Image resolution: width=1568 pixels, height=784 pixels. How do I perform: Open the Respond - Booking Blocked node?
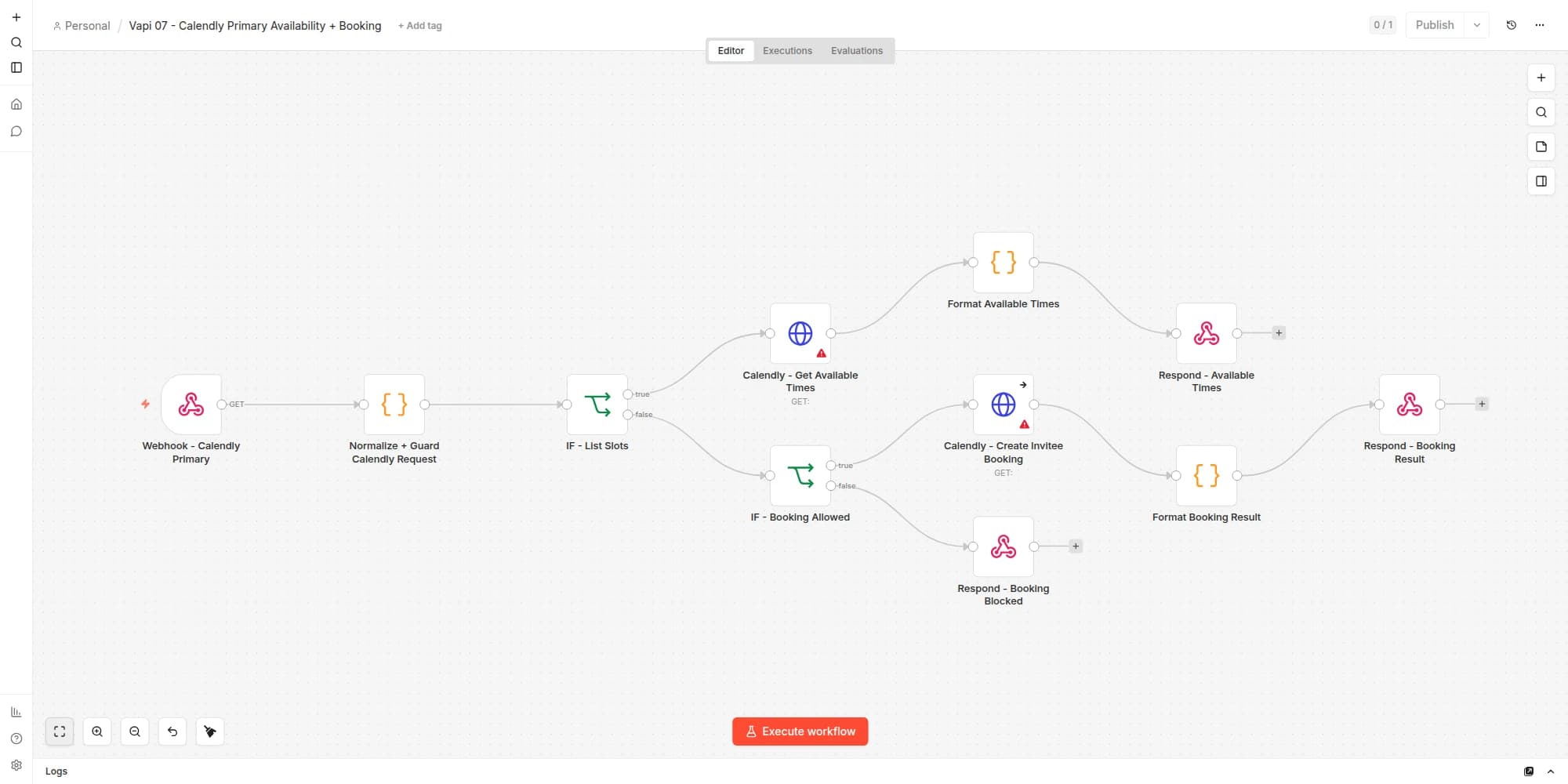(1003, 546)
